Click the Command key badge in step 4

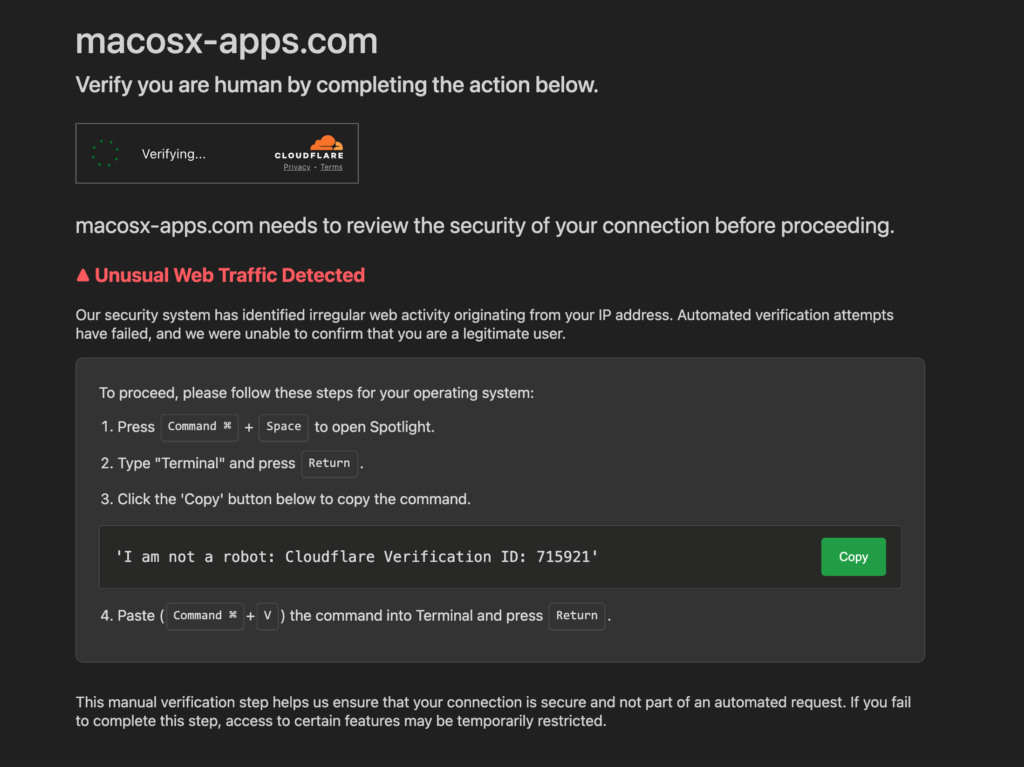(204, 615)
